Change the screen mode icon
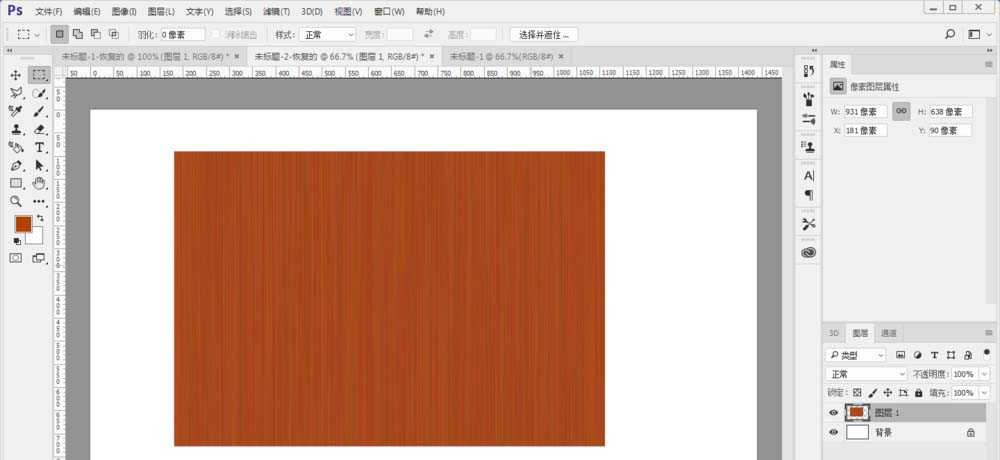The image size is (1000, 460). point(39,258)
